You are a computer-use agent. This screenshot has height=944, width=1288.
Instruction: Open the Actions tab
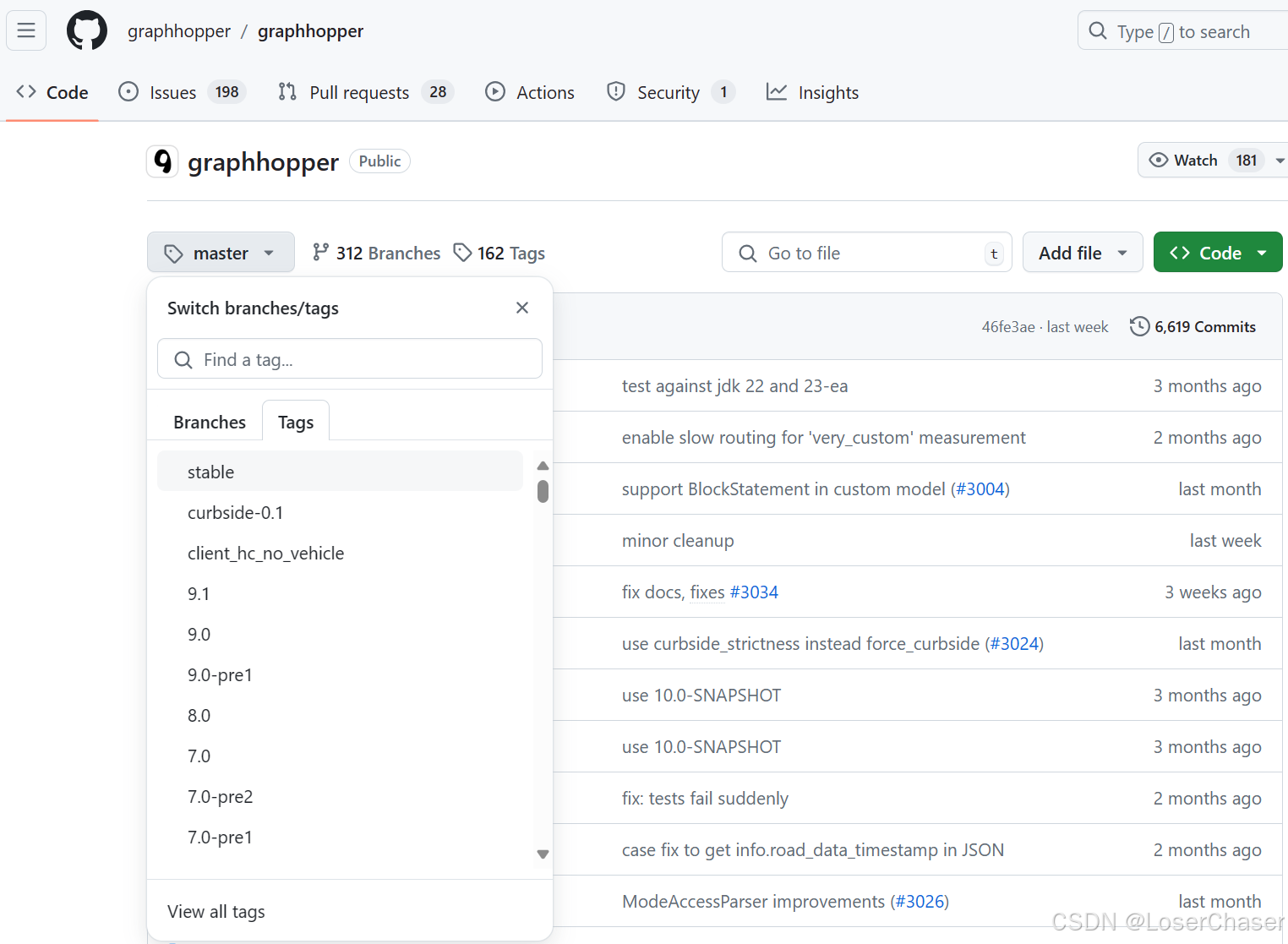[530, 92]
